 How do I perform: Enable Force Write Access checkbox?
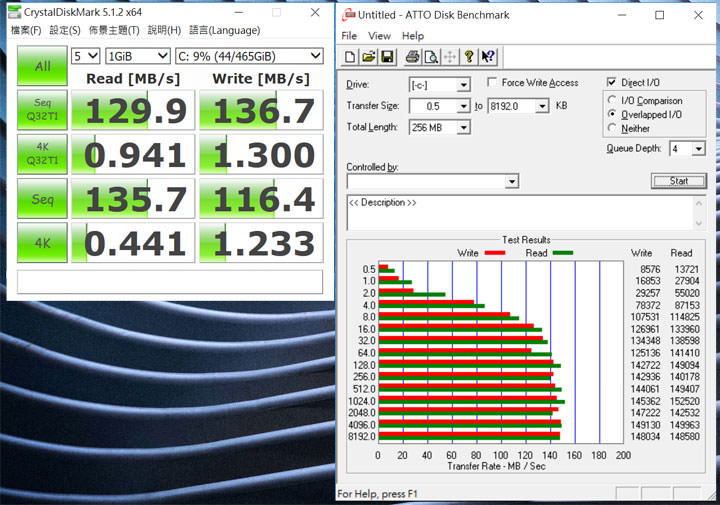(493, 83)
